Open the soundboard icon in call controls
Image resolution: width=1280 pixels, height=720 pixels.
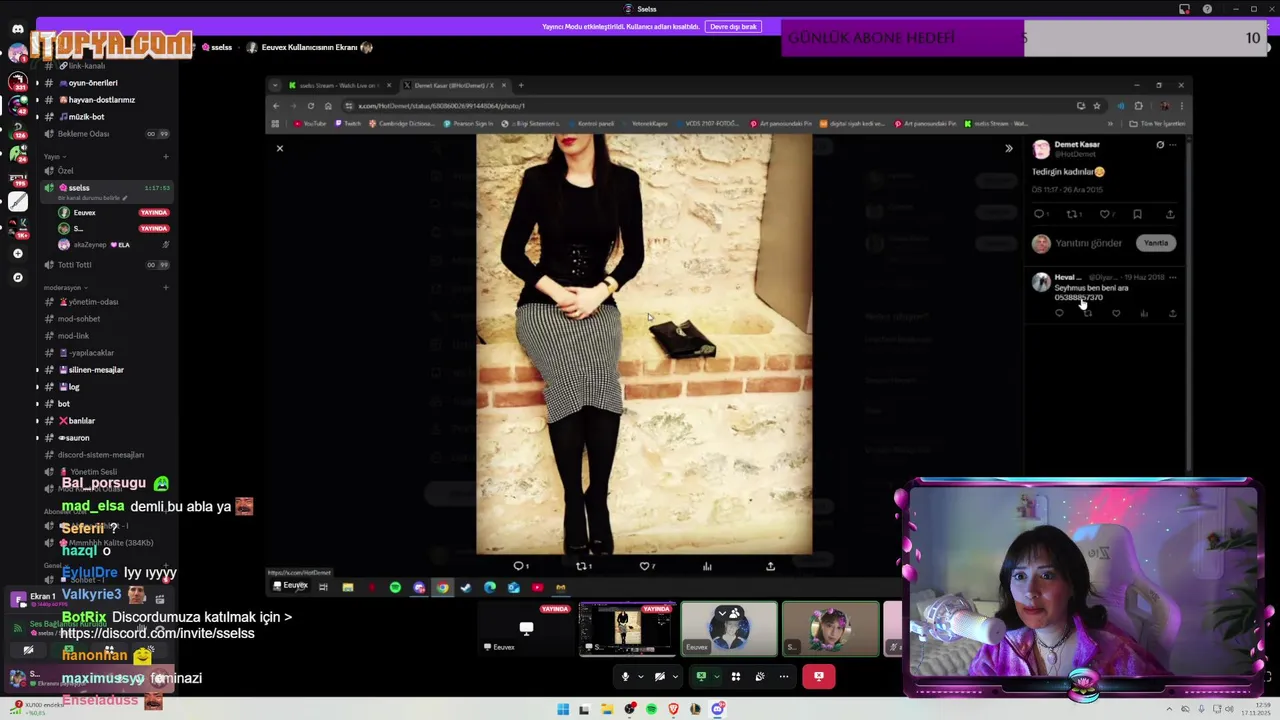tap(760, 676)
